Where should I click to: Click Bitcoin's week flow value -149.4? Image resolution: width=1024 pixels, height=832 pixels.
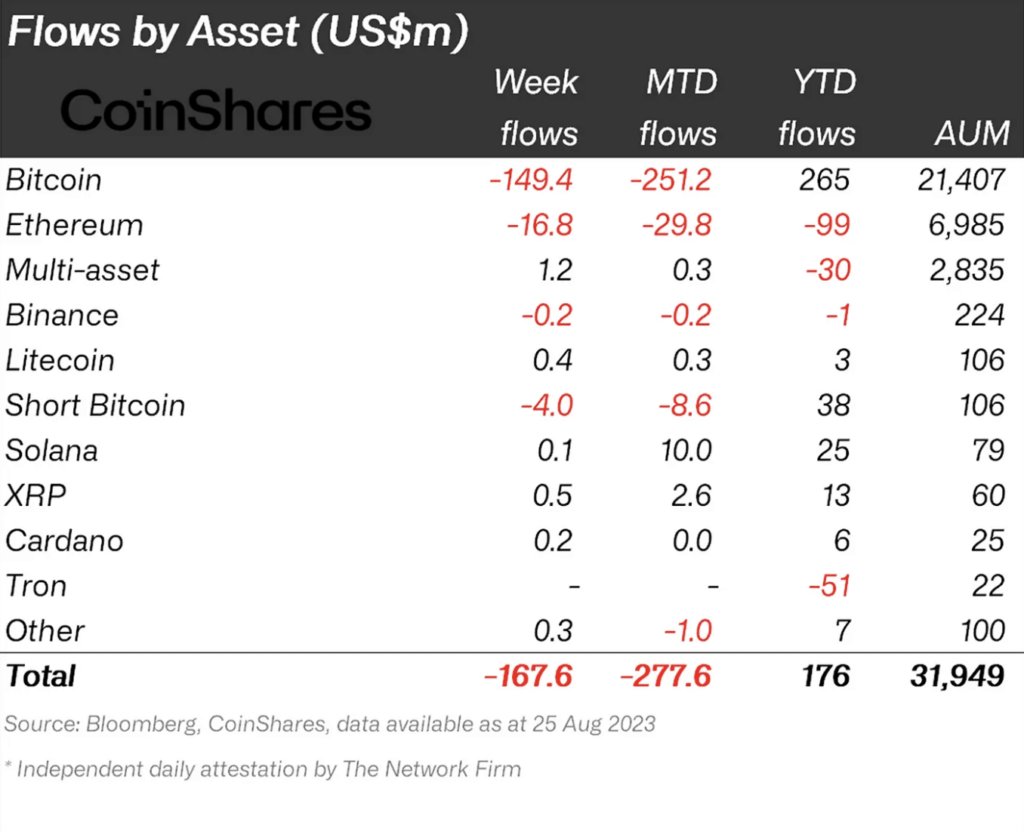531,180
